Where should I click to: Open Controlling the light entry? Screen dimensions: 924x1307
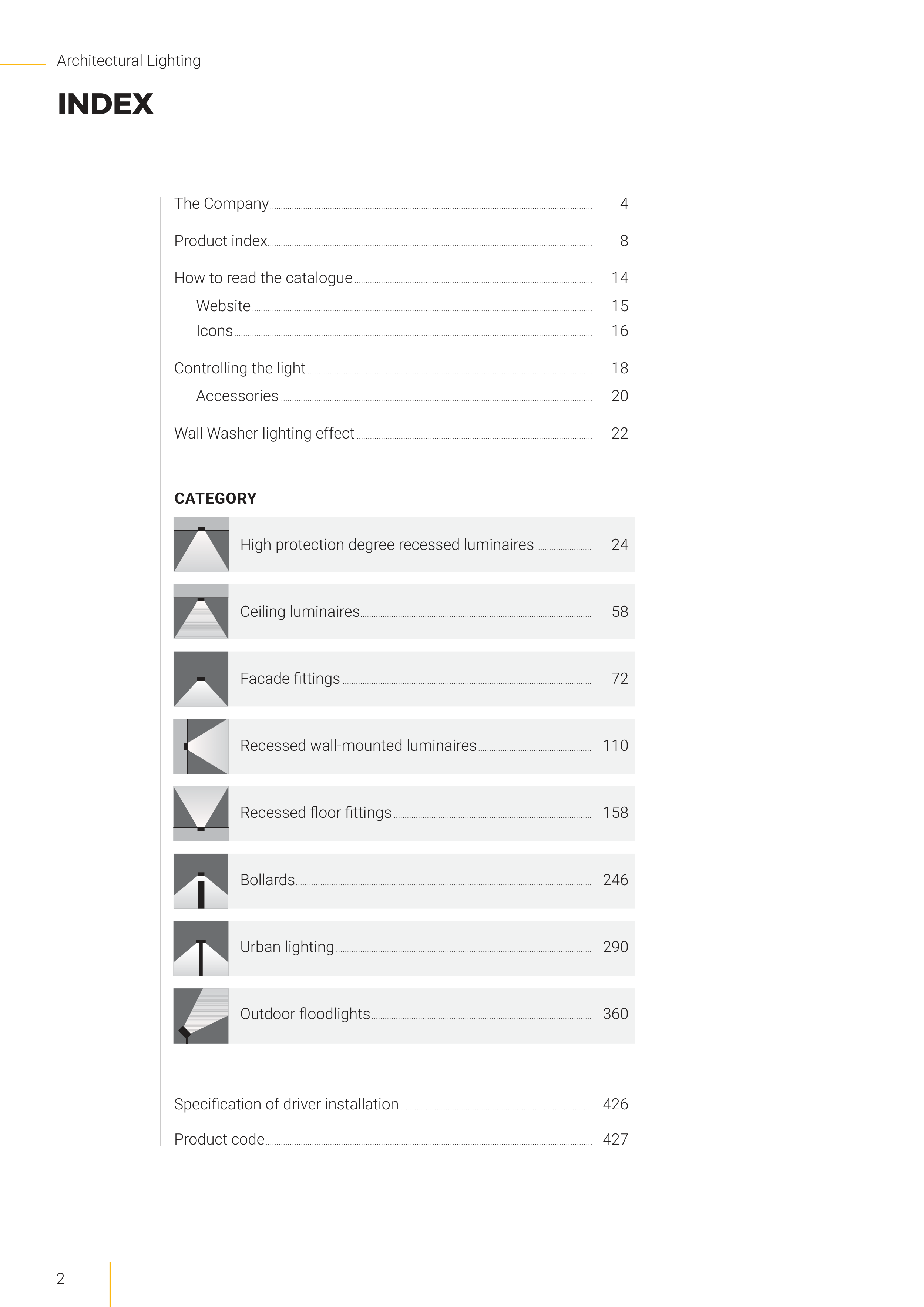point(240,368)
